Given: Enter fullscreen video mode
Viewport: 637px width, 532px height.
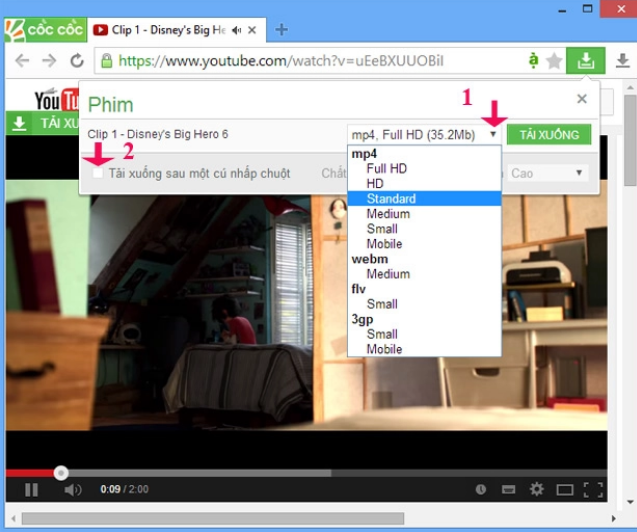Looking at the screenshot, I should [592, 489].
